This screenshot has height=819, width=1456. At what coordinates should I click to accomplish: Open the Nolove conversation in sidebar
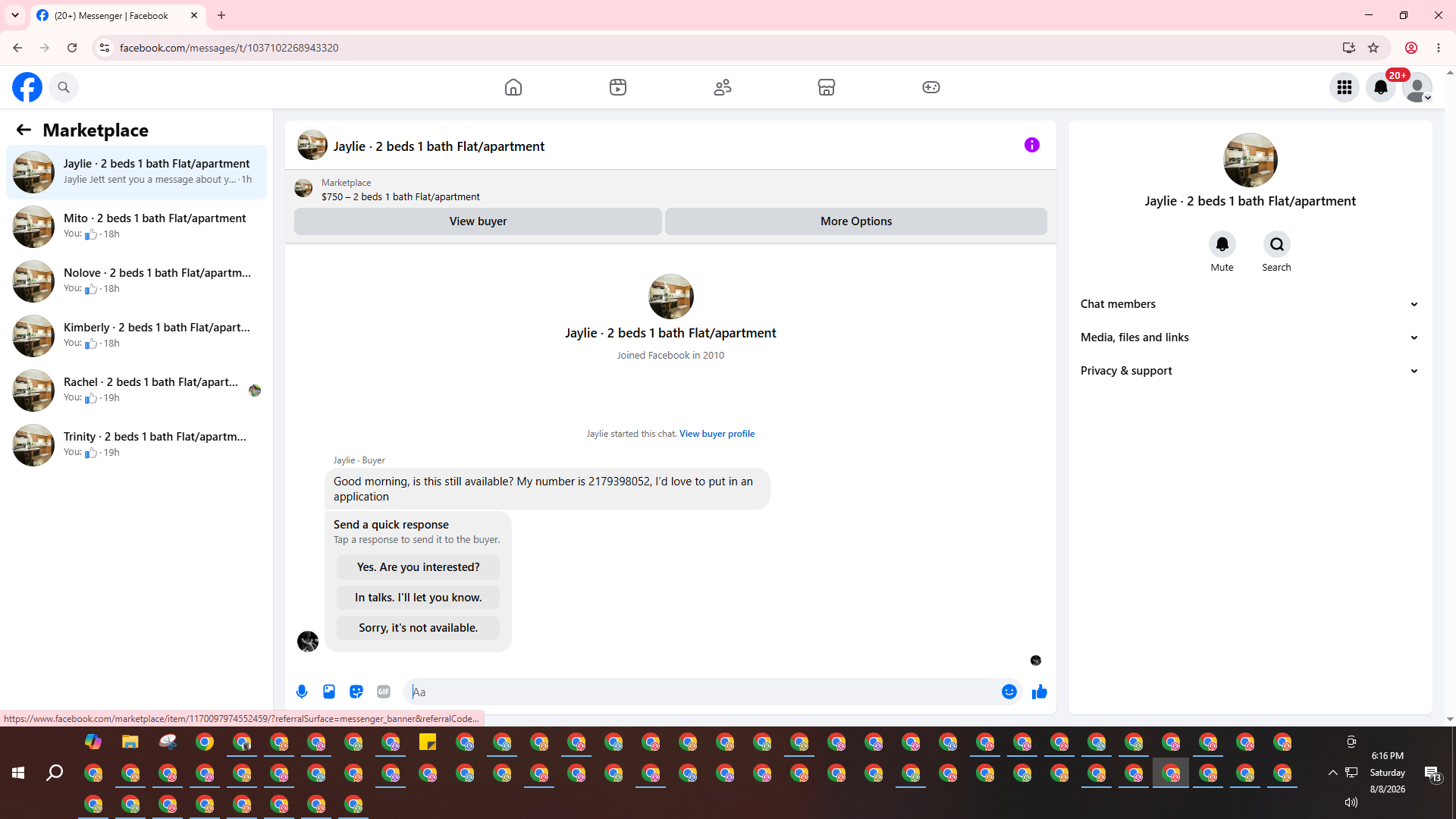[136, 281]
